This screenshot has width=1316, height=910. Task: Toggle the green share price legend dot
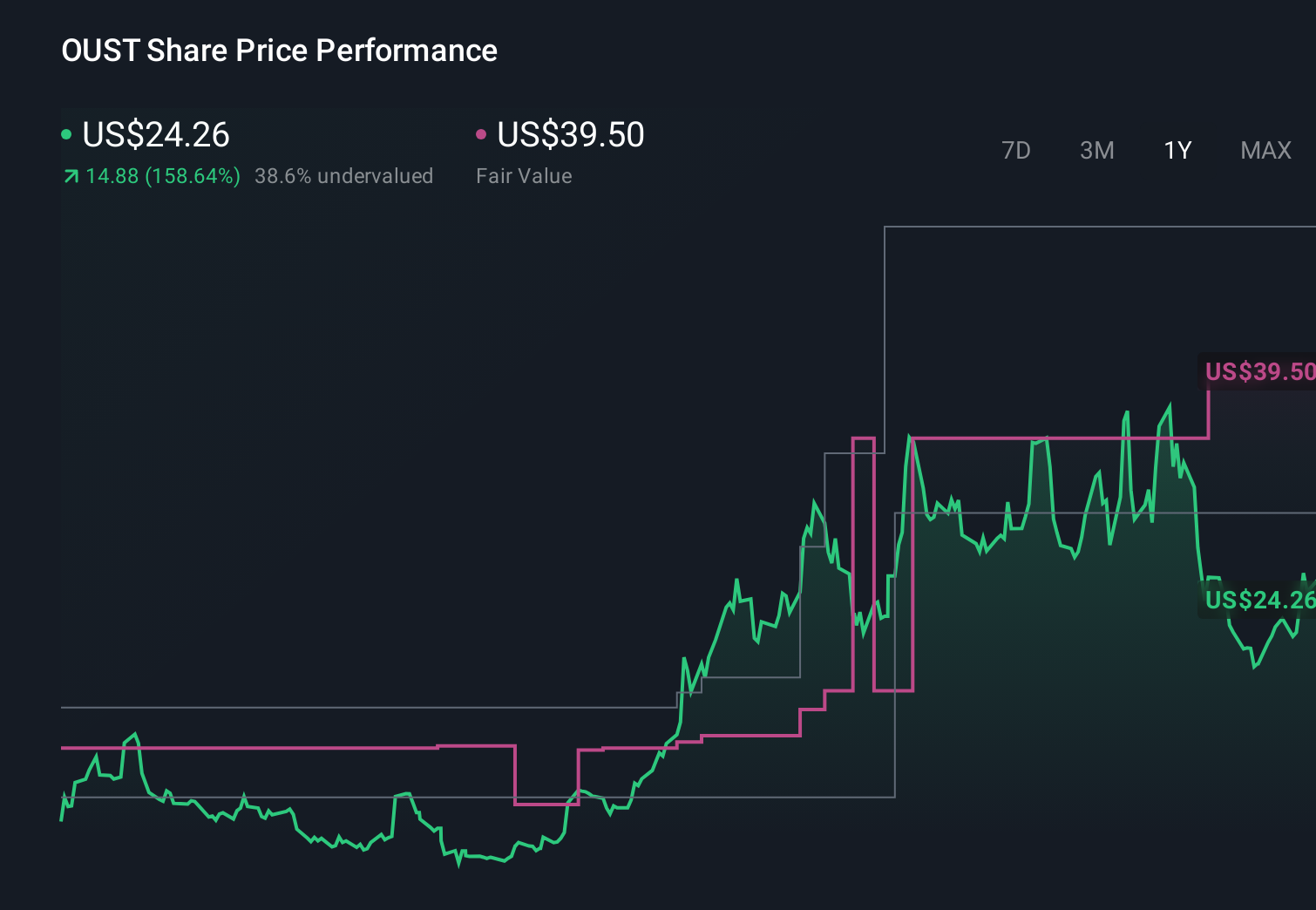point(68,132)
